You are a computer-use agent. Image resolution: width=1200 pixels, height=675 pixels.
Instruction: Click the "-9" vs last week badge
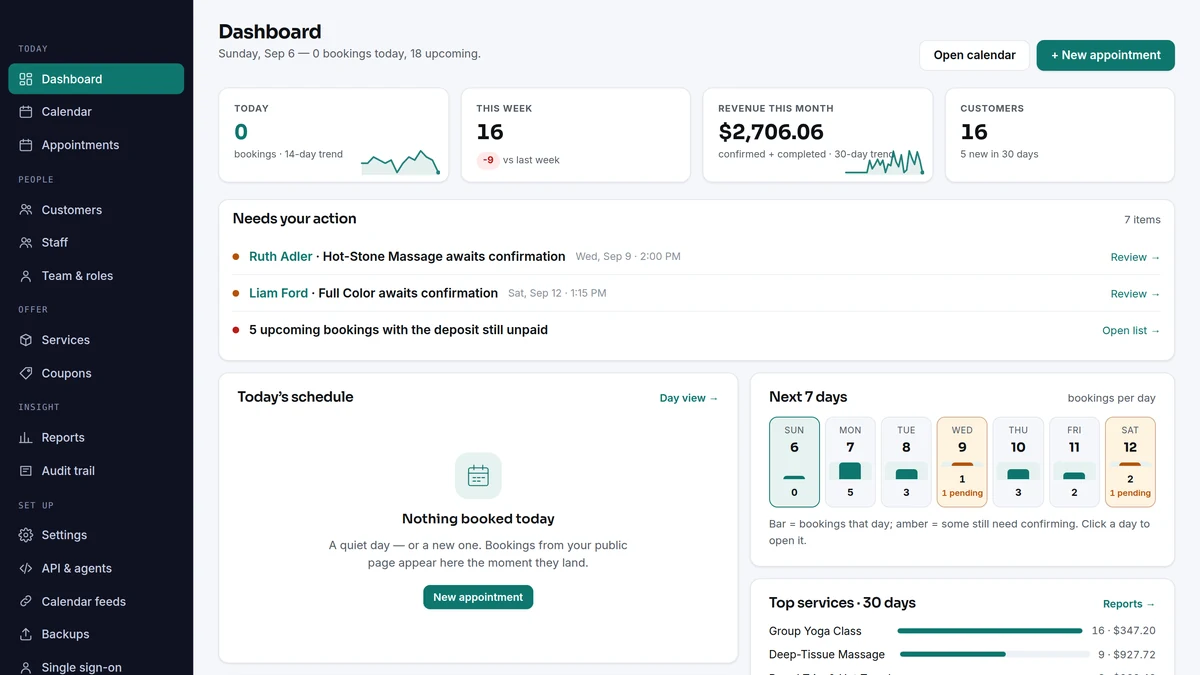point(488,160)
